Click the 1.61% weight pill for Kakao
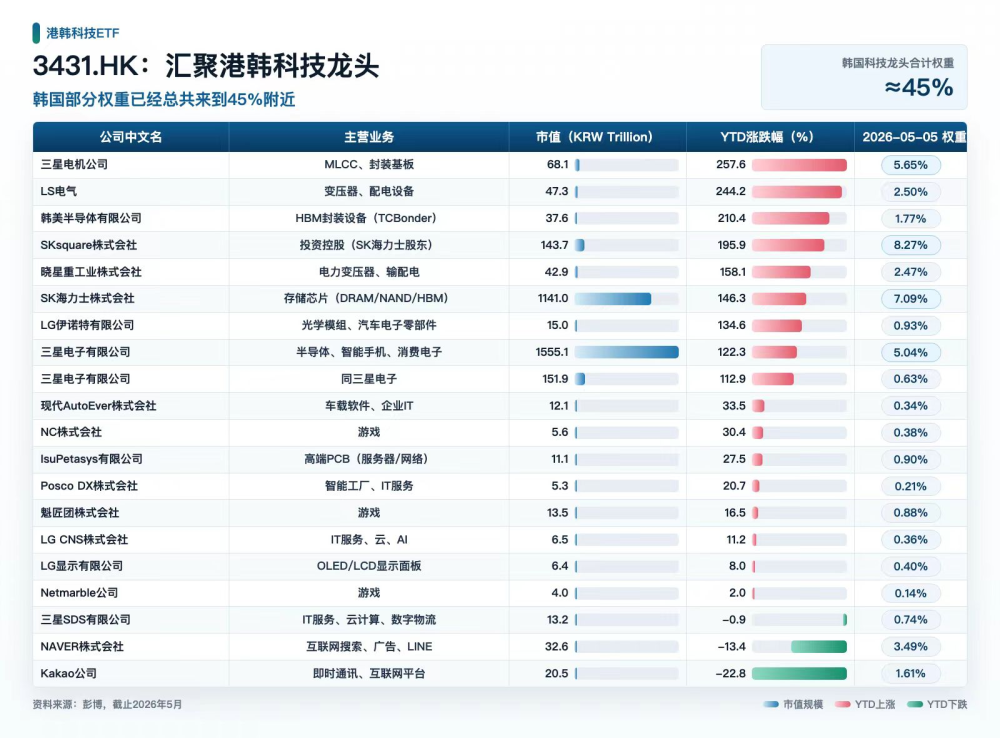The width and height of the screenshot is (1000, 738). coord(910,673)
